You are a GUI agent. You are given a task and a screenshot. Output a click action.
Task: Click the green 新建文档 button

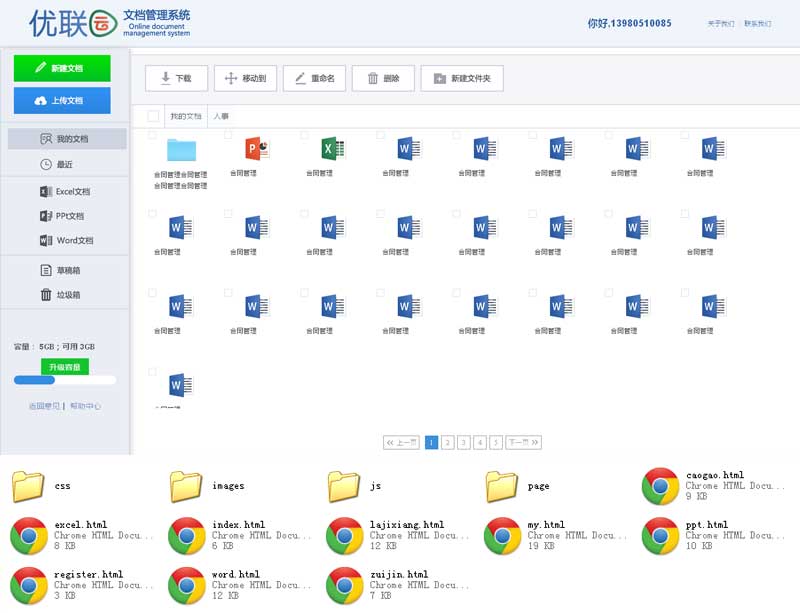point(62,68)
